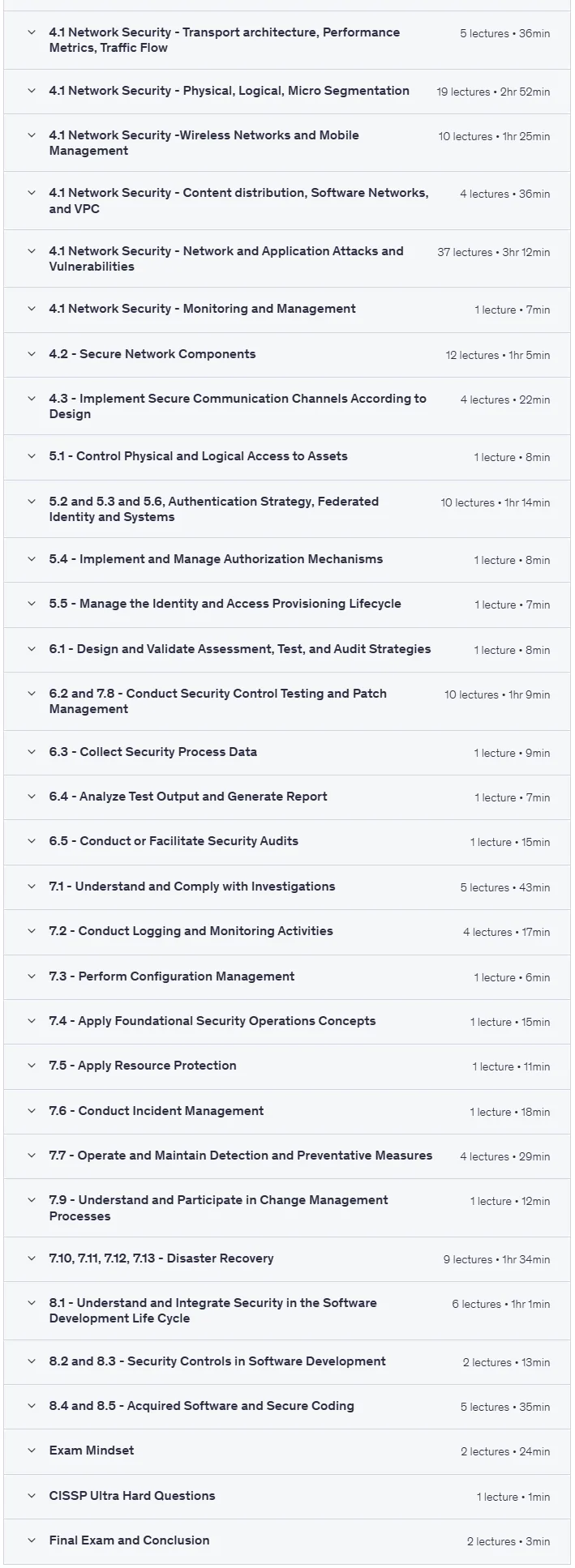Click chevron for 4.1 Network Security Monitoring and Management
The image size is (575, 1568).
click(32, 309)
